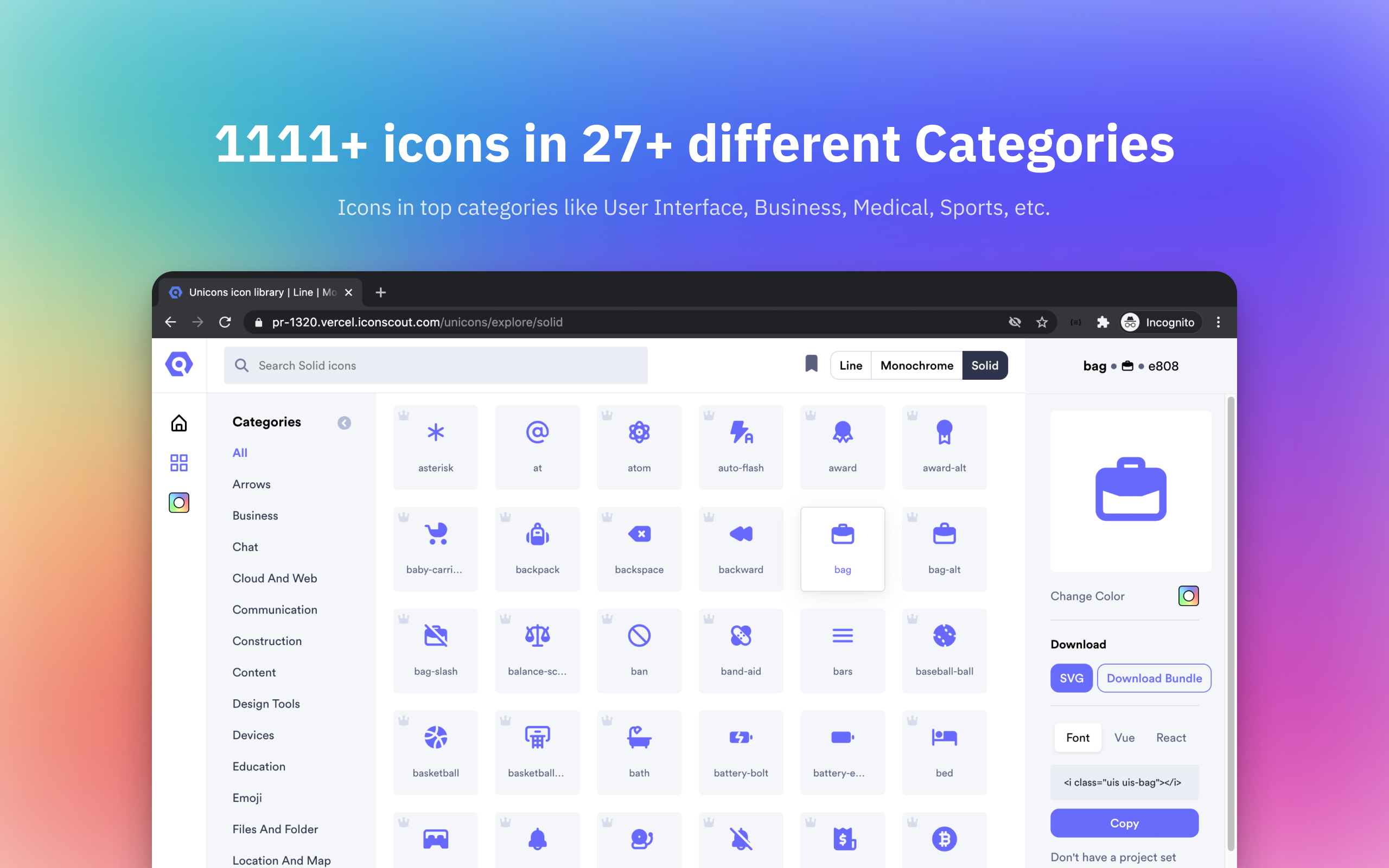Expand the Business category
This screenshot has width=1389, height=868.
coord(255,515)
